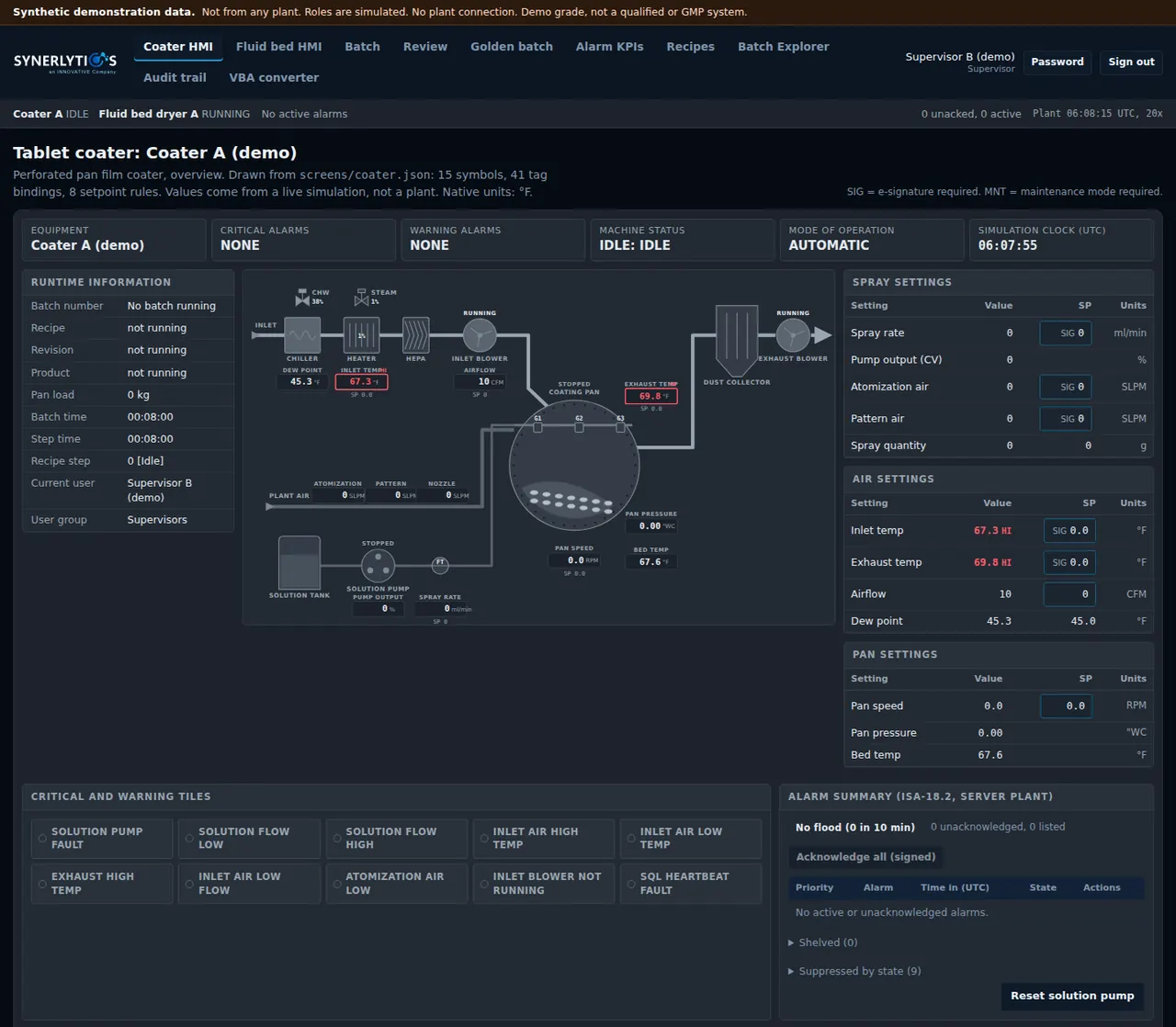Click the Reset solution pump button
Viewport: 1176px width, 1027px height.
coord(1072,996)
